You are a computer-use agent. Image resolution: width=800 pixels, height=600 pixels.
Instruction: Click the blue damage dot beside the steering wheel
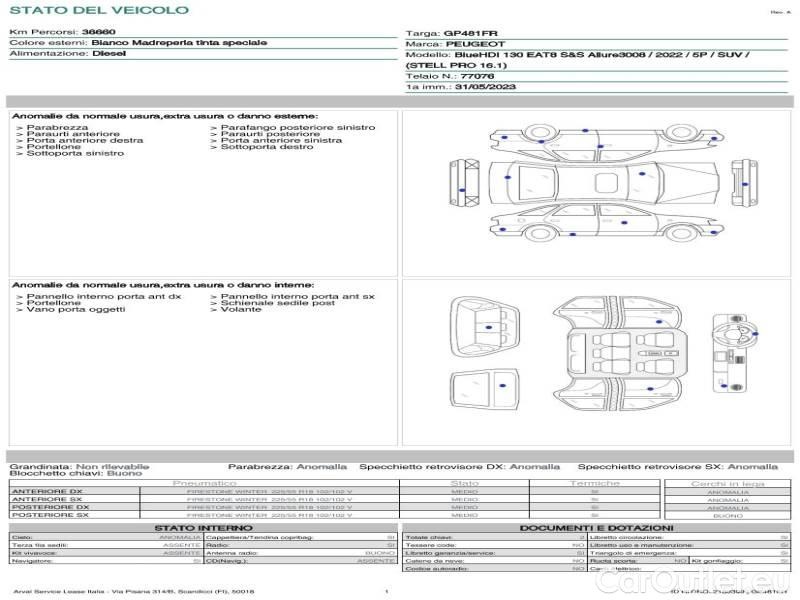tap(755, 334)
